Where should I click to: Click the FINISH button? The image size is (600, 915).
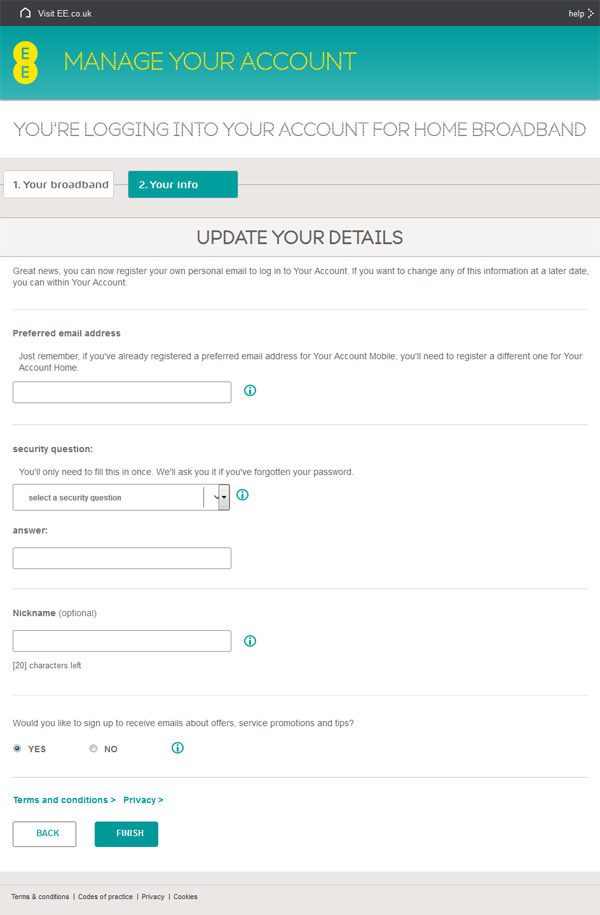(126, 833)
